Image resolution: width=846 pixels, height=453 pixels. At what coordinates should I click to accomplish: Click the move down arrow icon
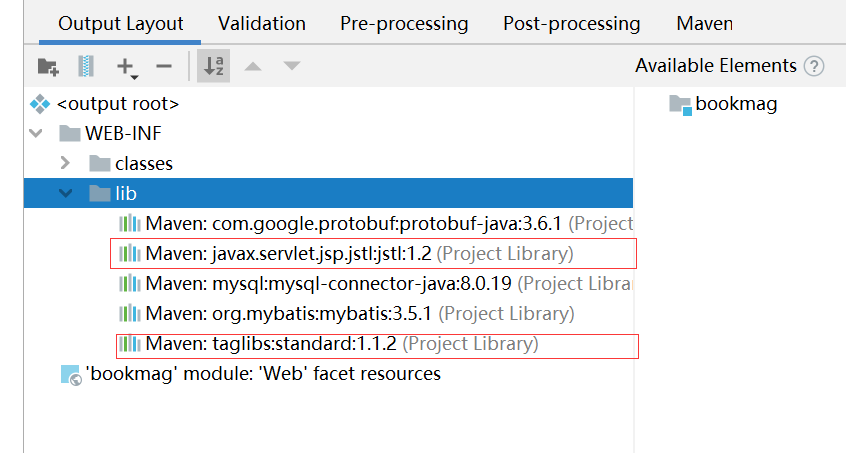tap(291, 67)
